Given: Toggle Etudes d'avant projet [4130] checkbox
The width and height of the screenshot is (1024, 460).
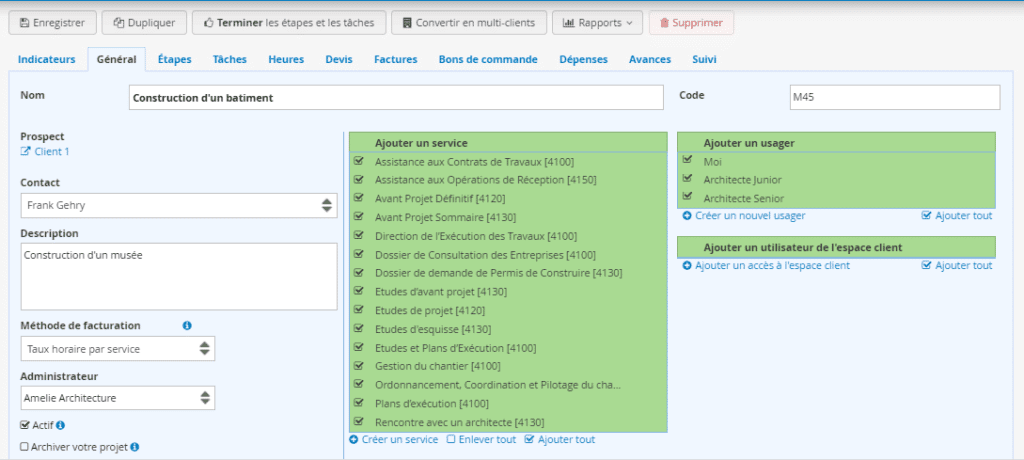Looking at the screenshot, I should pyautogui.click(x=358, y=290).
